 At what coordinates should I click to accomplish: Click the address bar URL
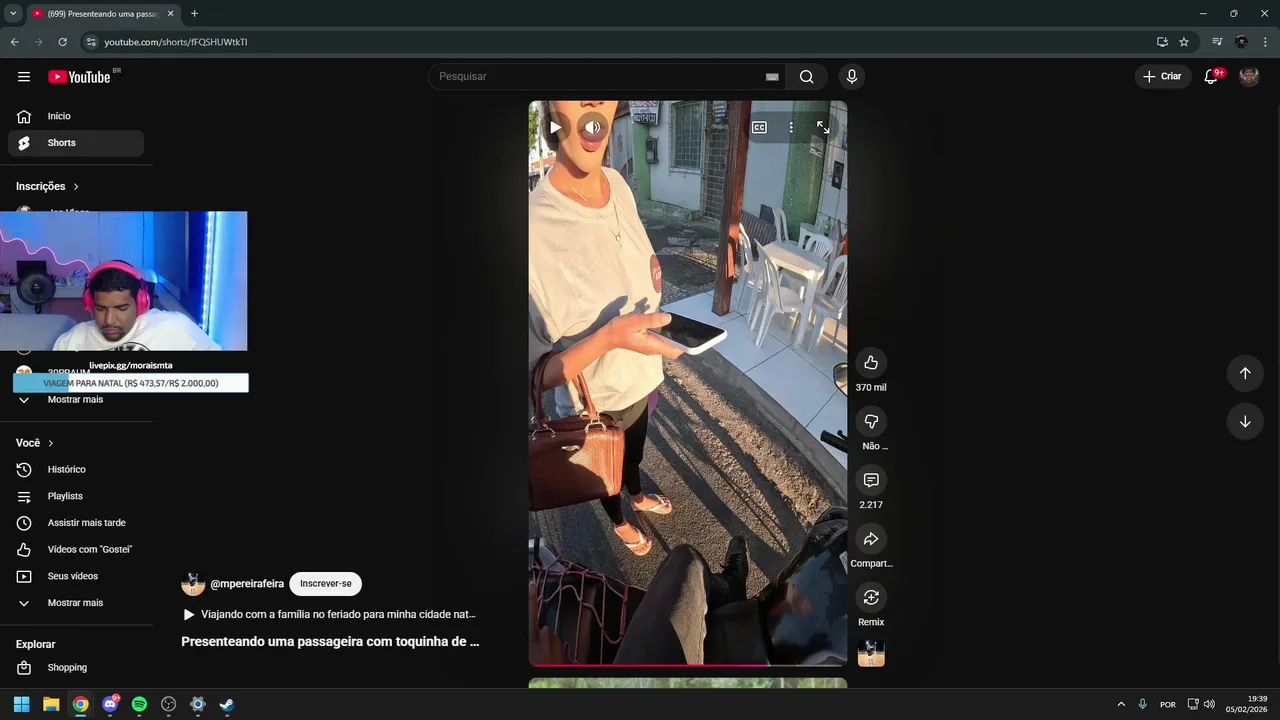(176, 42)
